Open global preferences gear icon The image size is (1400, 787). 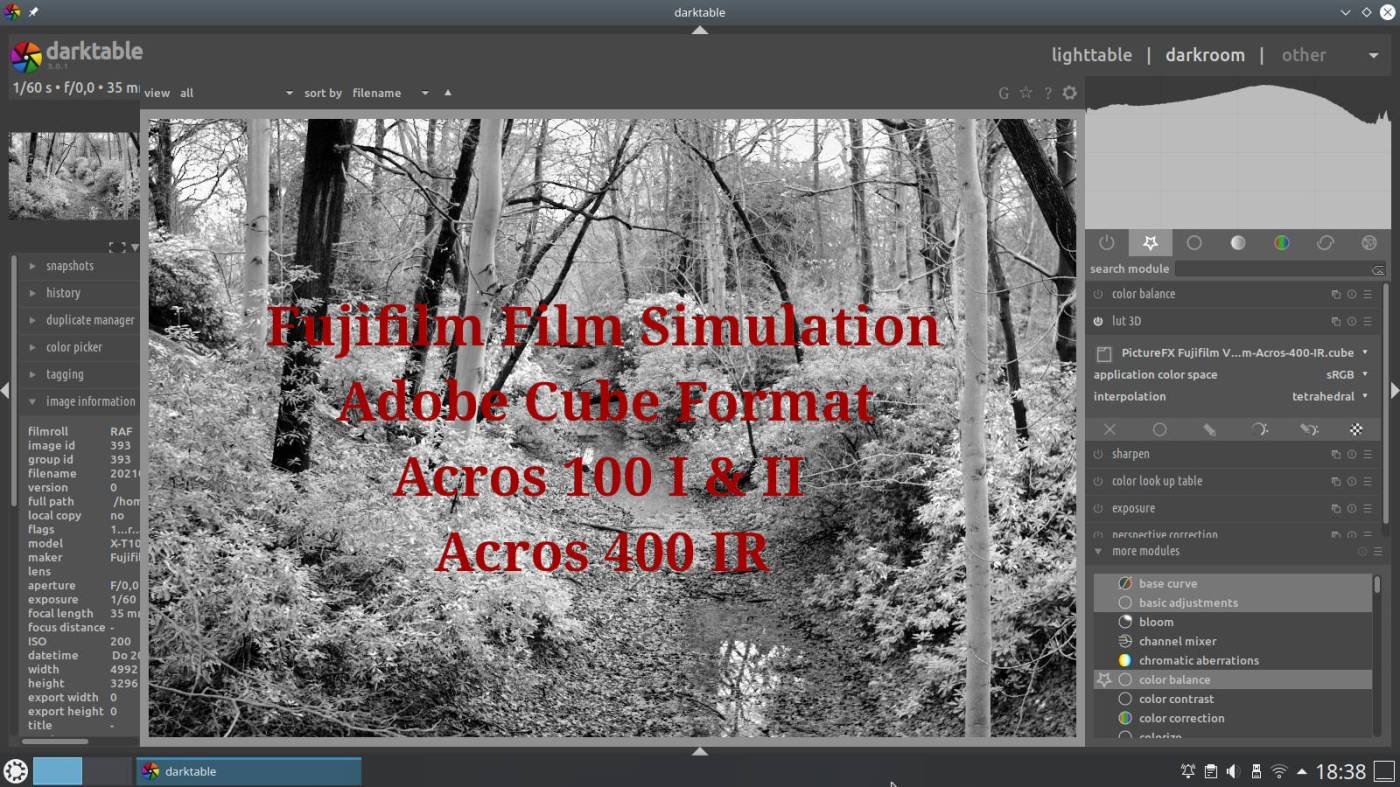(x=1070, y=93)
